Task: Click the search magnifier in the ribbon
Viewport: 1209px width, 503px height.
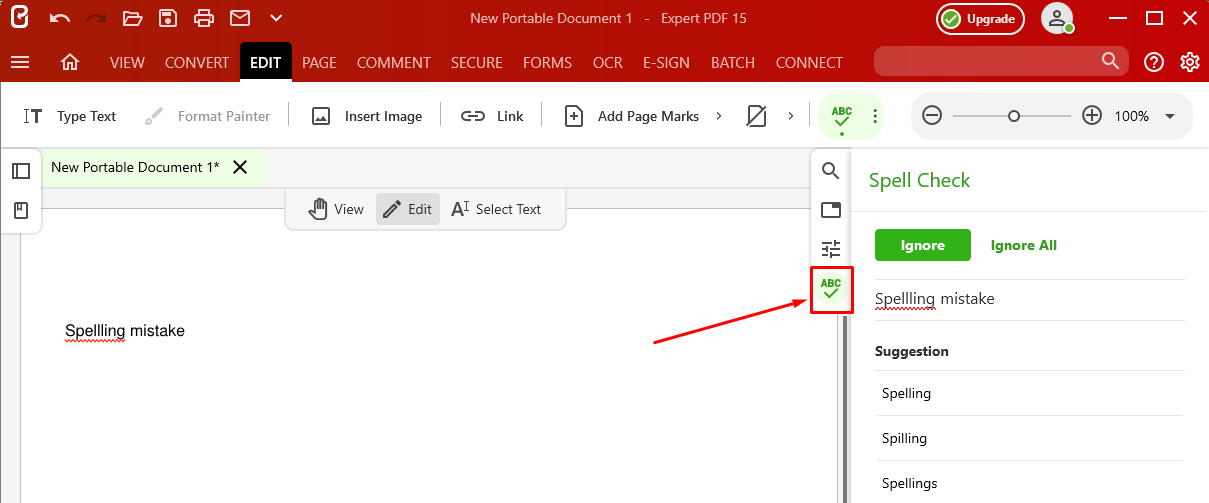Action: 1110,61
